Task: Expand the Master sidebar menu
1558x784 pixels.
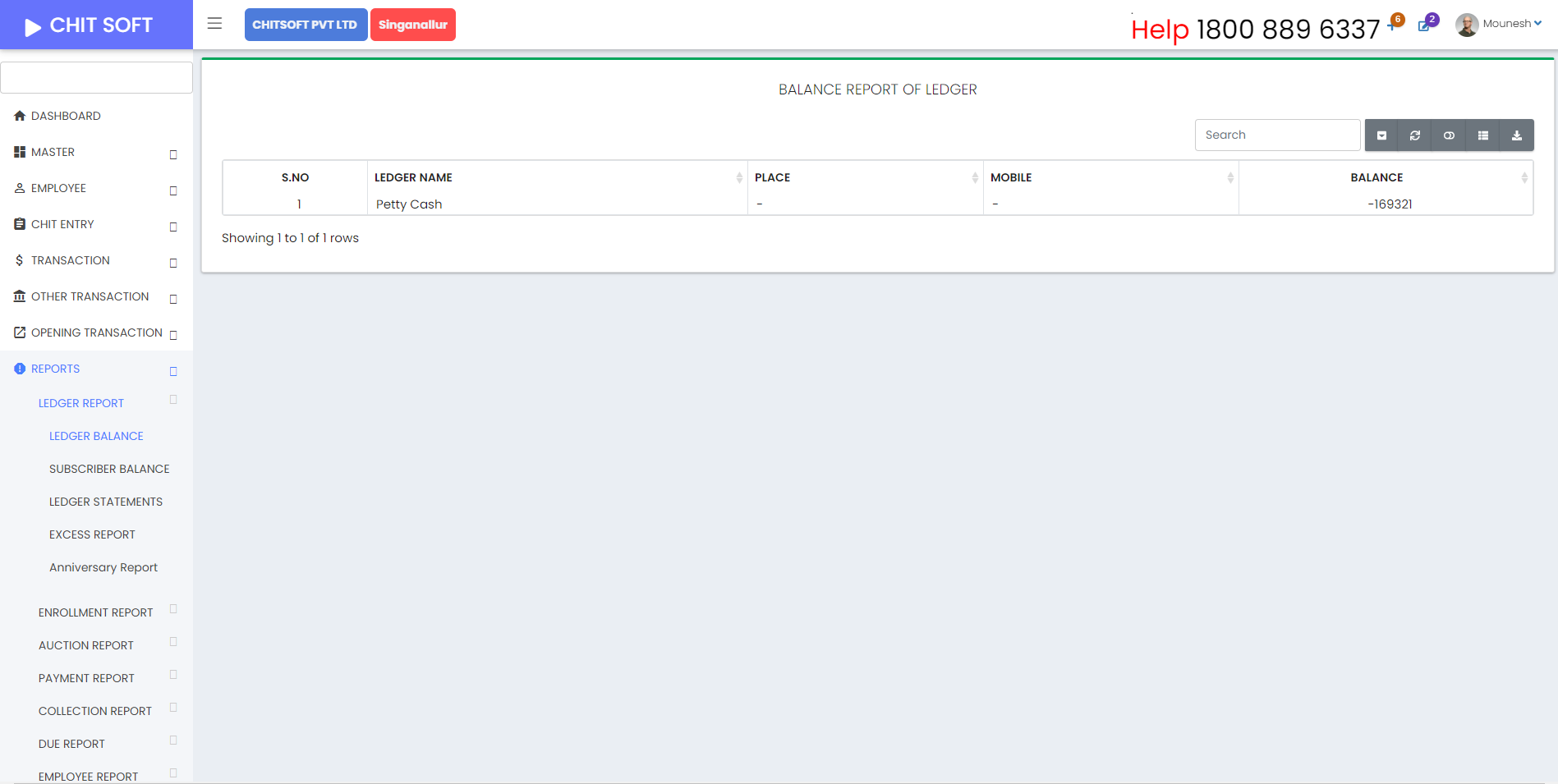Action: tap(53, 152)
